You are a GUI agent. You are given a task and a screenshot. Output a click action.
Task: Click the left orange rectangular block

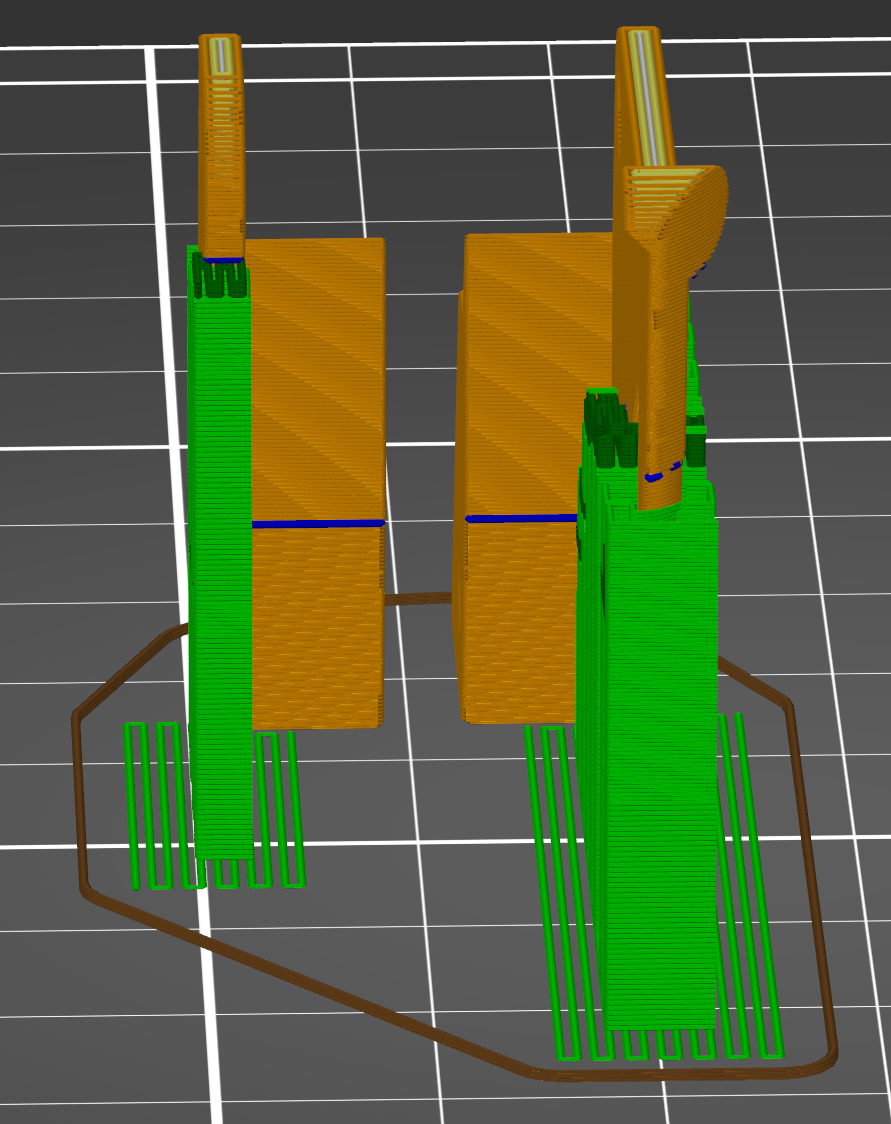[x=318, y=482]
